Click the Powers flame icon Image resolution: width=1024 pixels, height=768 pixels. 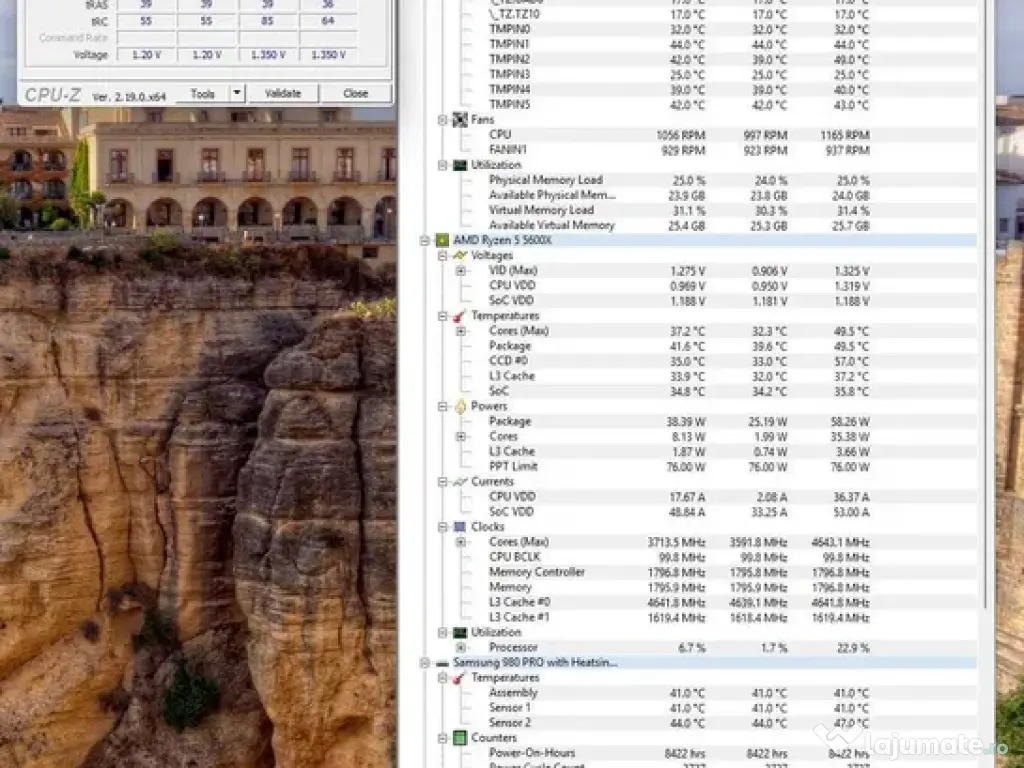(x=459, y=407)
